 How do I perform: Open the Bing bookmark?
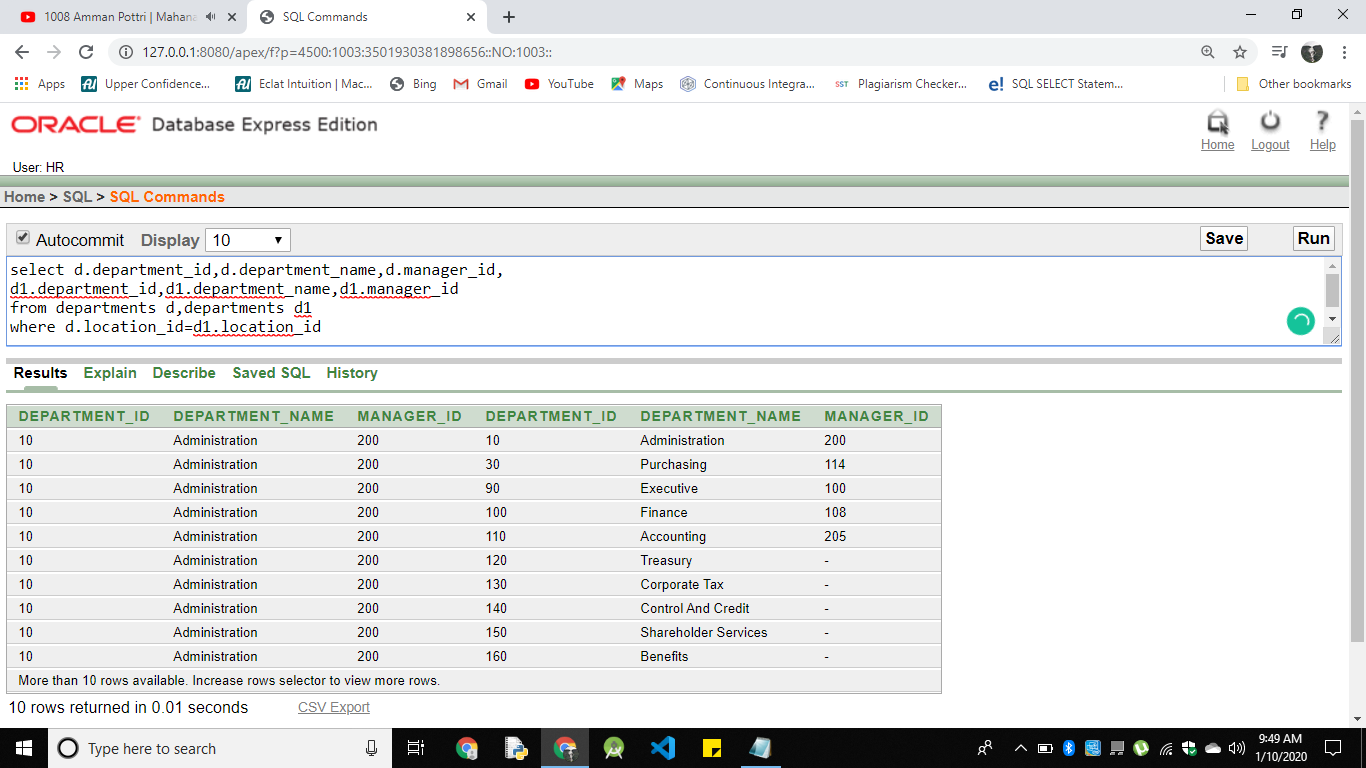[x=413, y=84]
